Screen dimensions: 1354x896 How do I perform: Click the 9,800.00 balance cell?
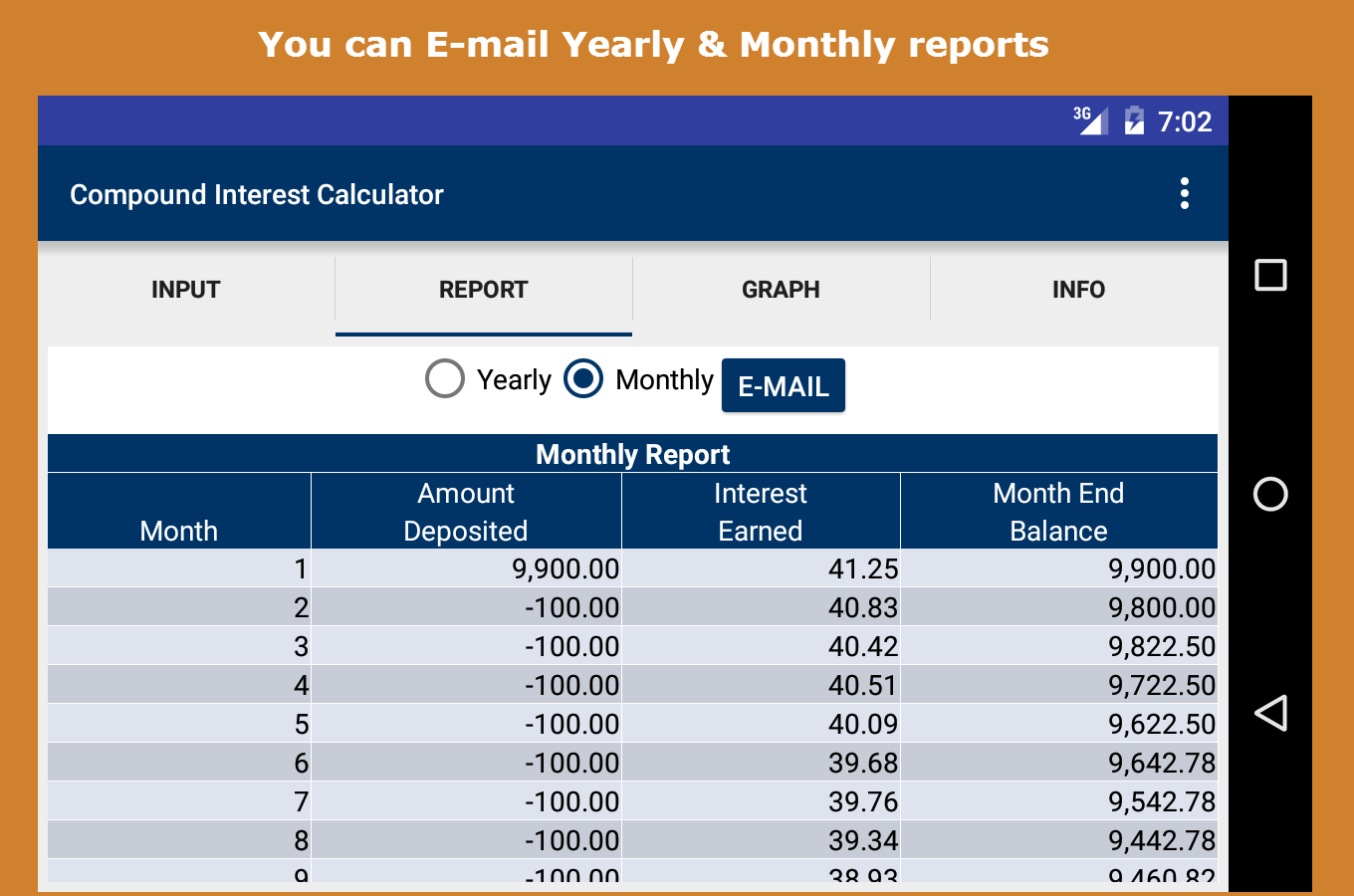(x=1059, y=607)
